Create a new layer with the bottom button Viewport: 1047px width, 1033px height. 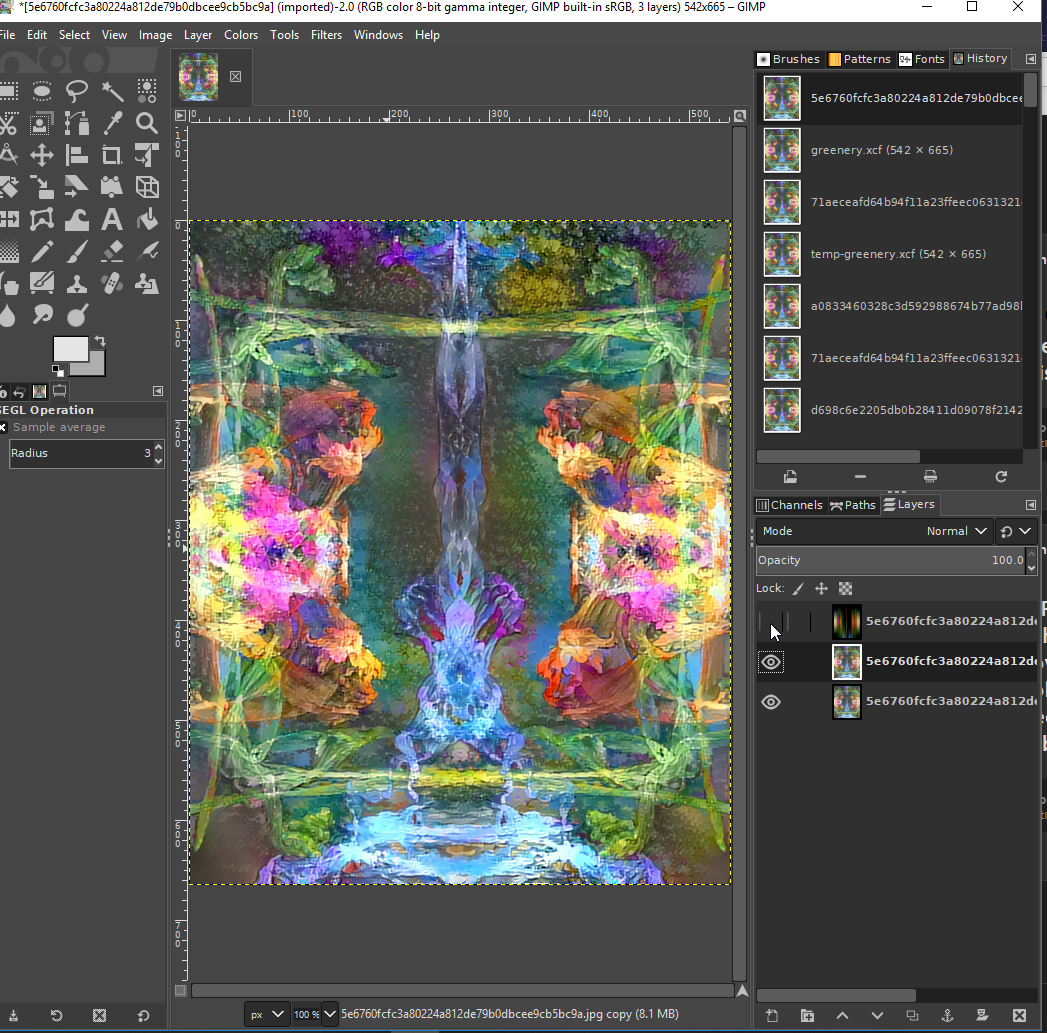772,1015
